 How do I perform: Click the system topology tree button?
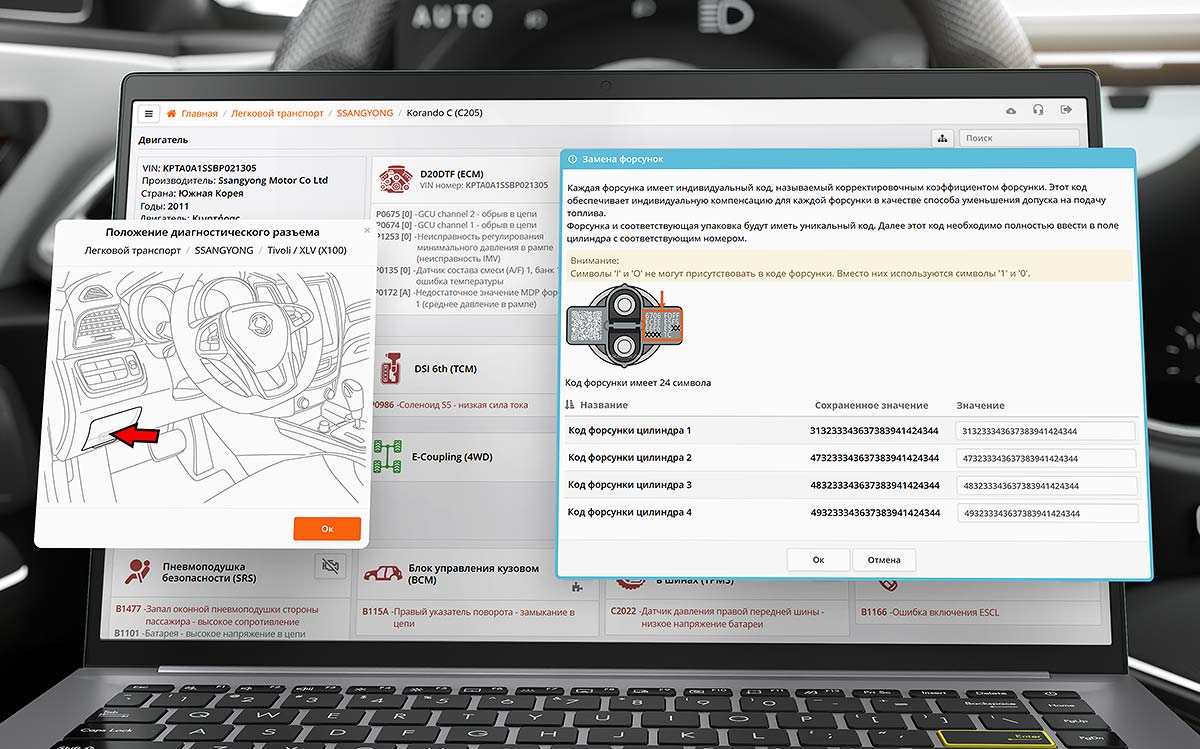click(x=941, y=139)
